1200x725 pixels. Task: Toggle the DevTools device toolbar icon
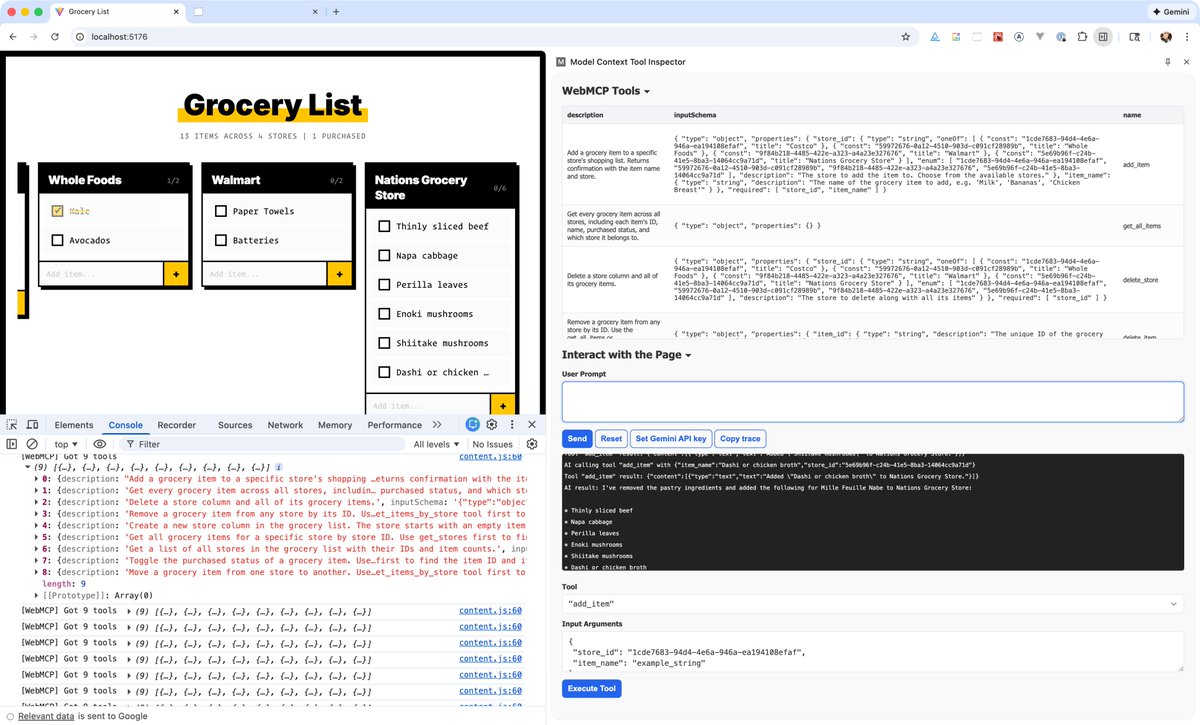pos(33,425)
